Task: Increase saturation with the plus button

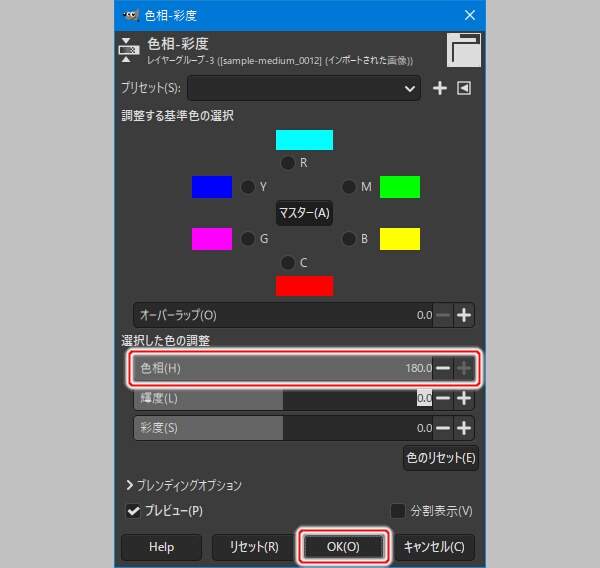Action: coord(464,428)
